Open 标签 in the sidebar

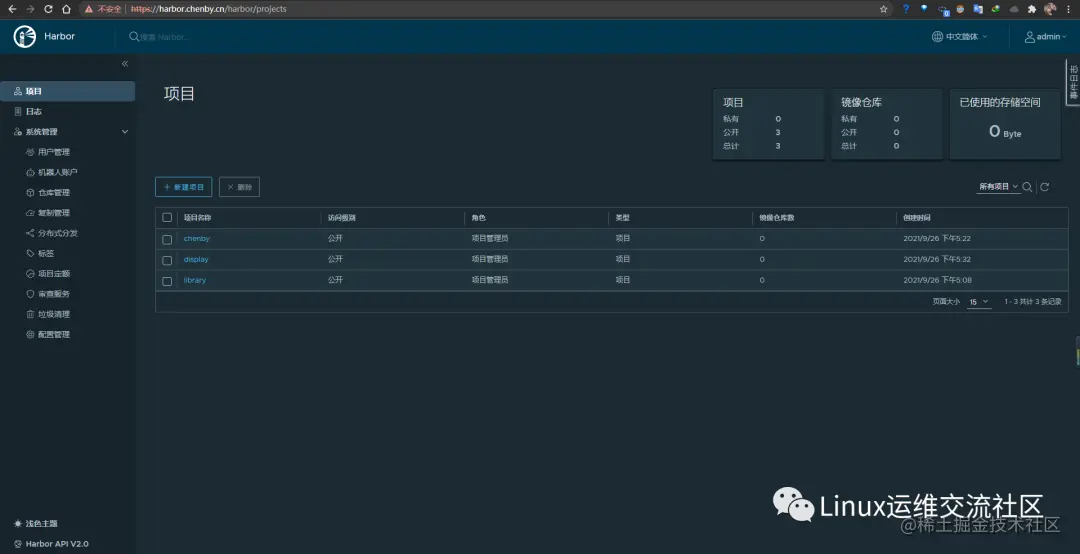pyautogui.click(x=45, y=254)
